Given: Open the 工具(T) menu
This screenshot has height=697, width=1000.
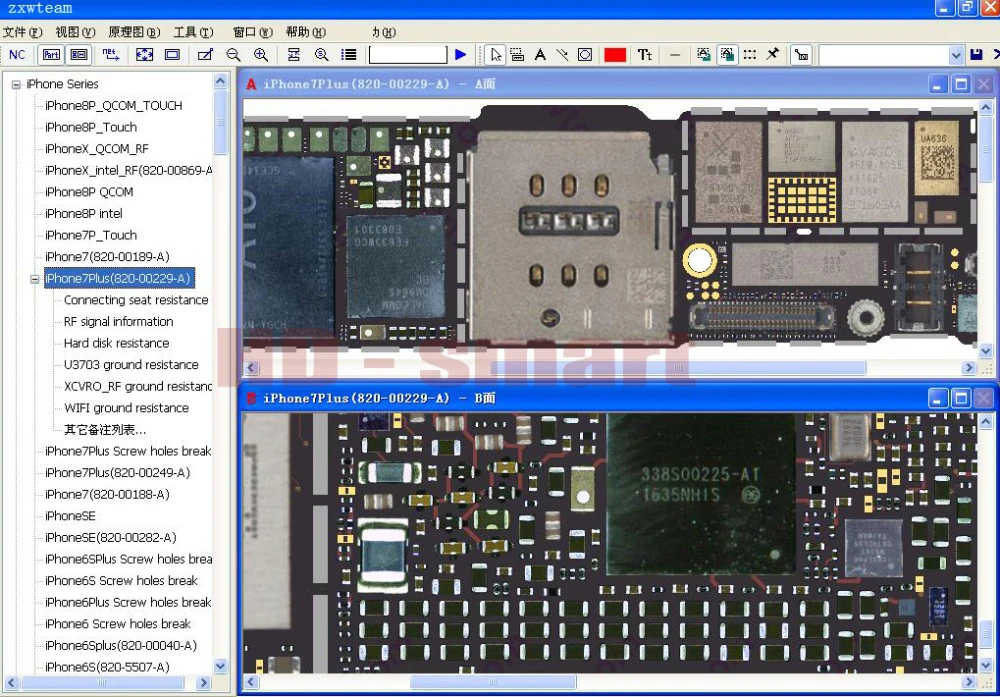Looking at the screenshot, I should [x=193, y=32].
